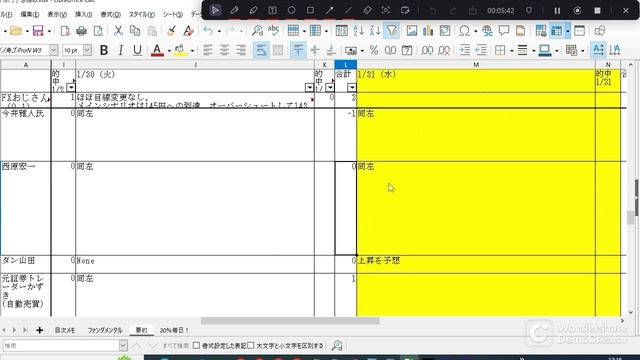Toggle Bold formatting

point(104,50)
